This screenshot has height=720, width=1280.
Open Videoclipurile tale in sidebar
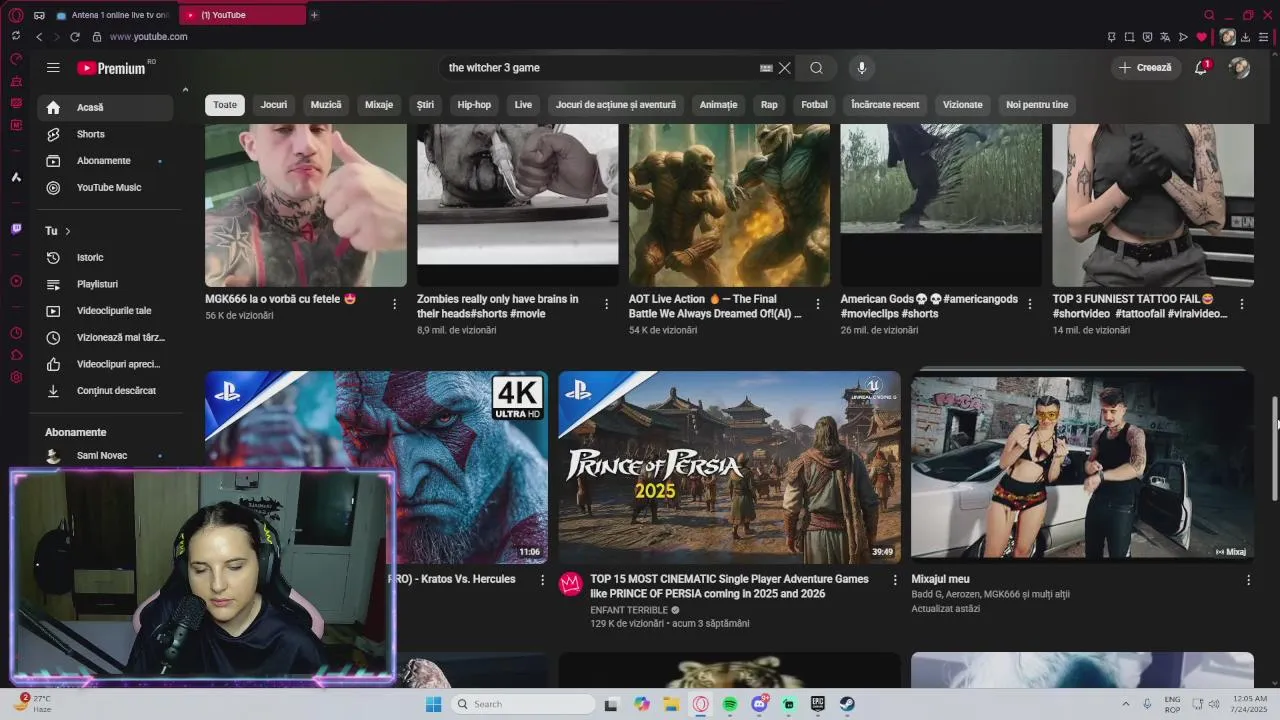coord(105,311)
